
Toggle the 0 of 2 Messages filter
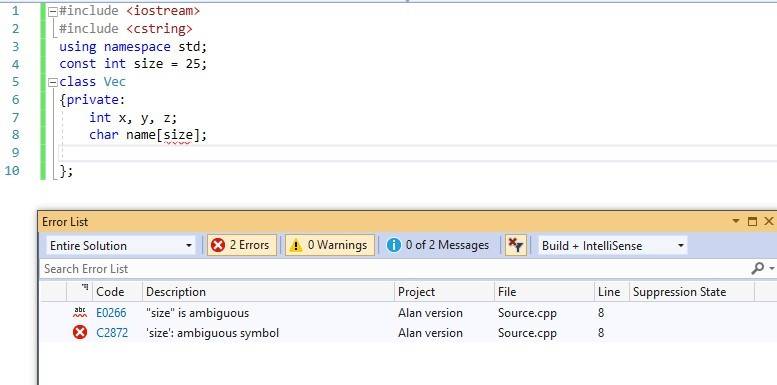[x=438, y=245]
